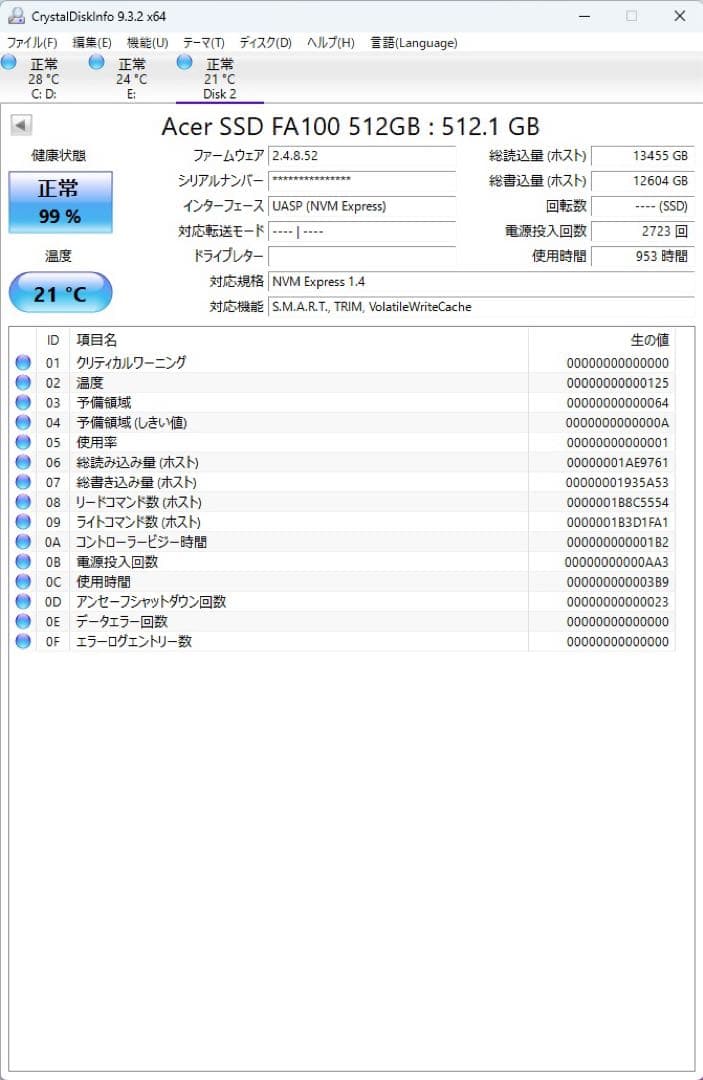This screenshot has height=1080, width=703.
Task: Click raw value 000000000003B9
Action: pyautogui.click(x=618, y=582)
